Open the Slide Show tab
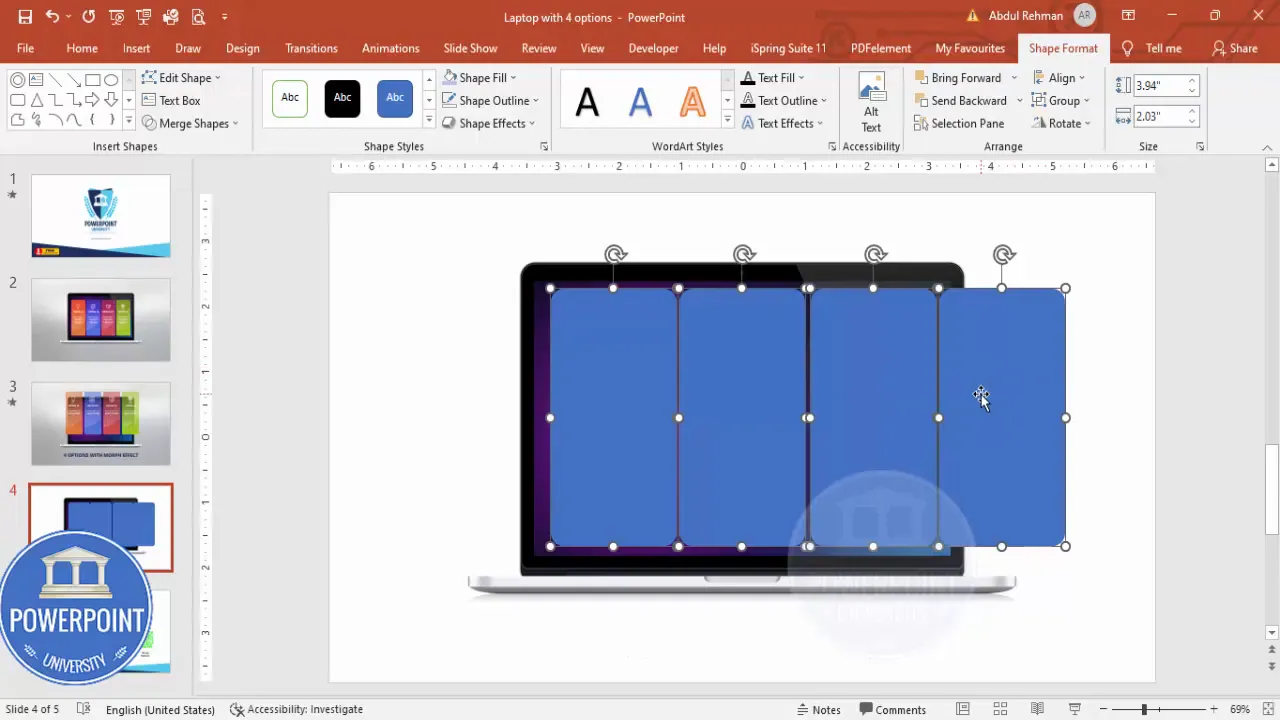This screenshot has height=720, width=1280. (x=470, y=48)
